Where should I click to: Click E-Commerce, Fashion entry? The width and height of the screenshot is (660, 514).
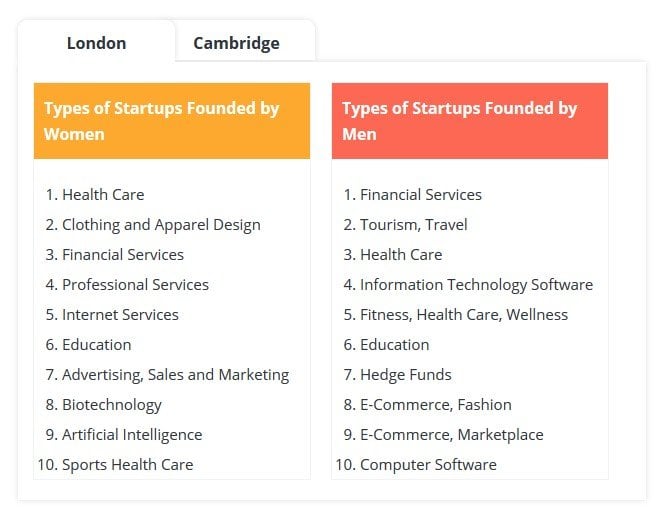[x=435, y=405]
